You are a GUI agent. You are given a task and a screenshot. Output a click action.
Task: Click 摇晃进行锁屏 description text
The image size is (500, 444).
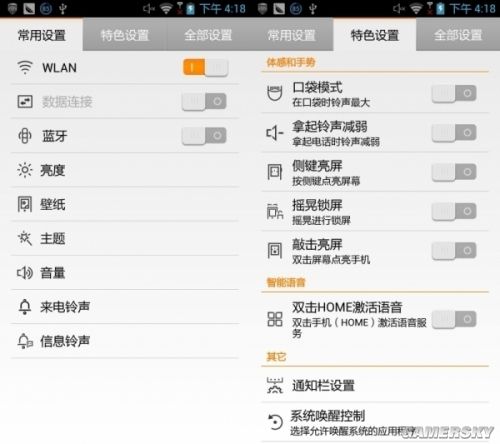pyautogui.click(x=321, y=220)
